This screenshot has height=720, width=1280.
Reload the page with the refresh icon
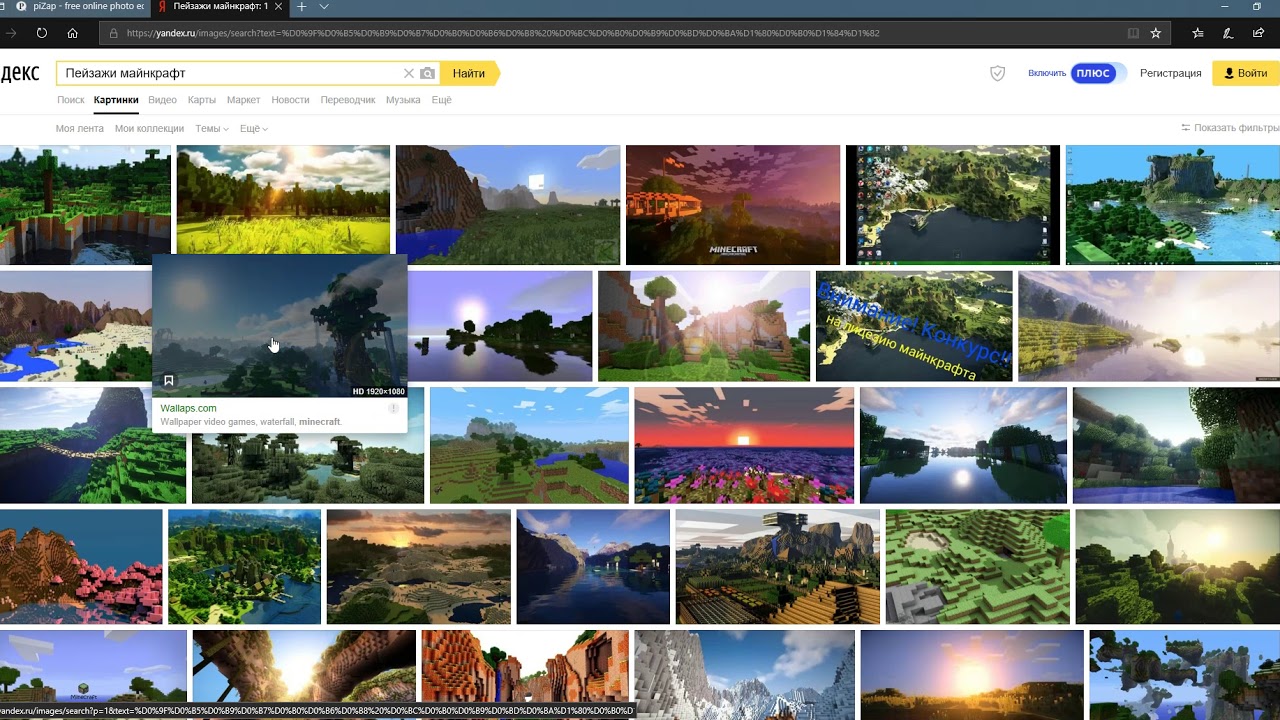click(x=42, y=33)
